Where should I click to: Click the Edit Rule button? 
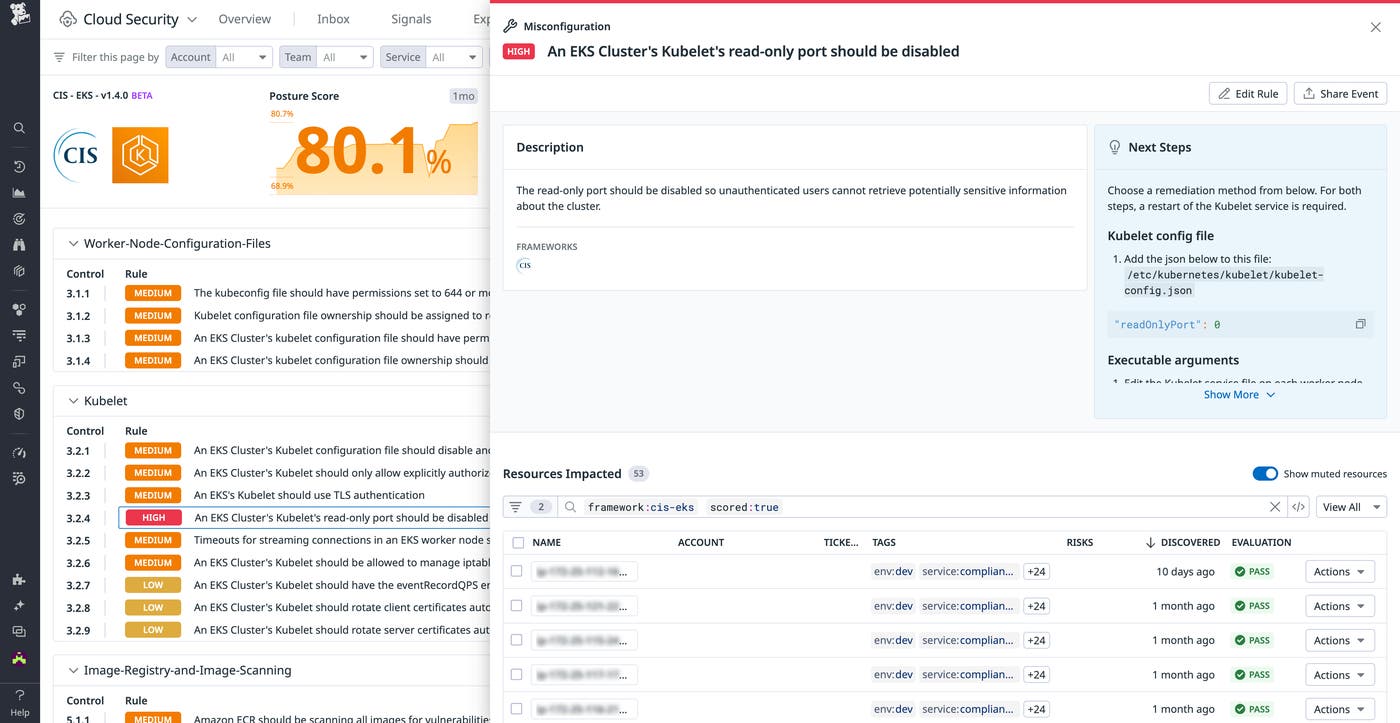tap(1247, 93)
